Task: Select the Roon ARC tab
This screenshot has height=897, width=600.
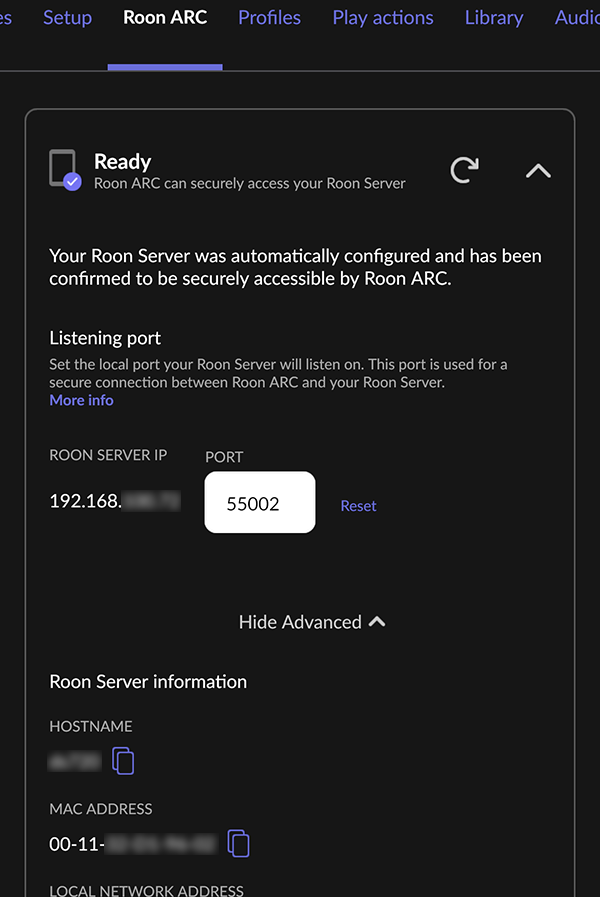Action: click(165, 18)
